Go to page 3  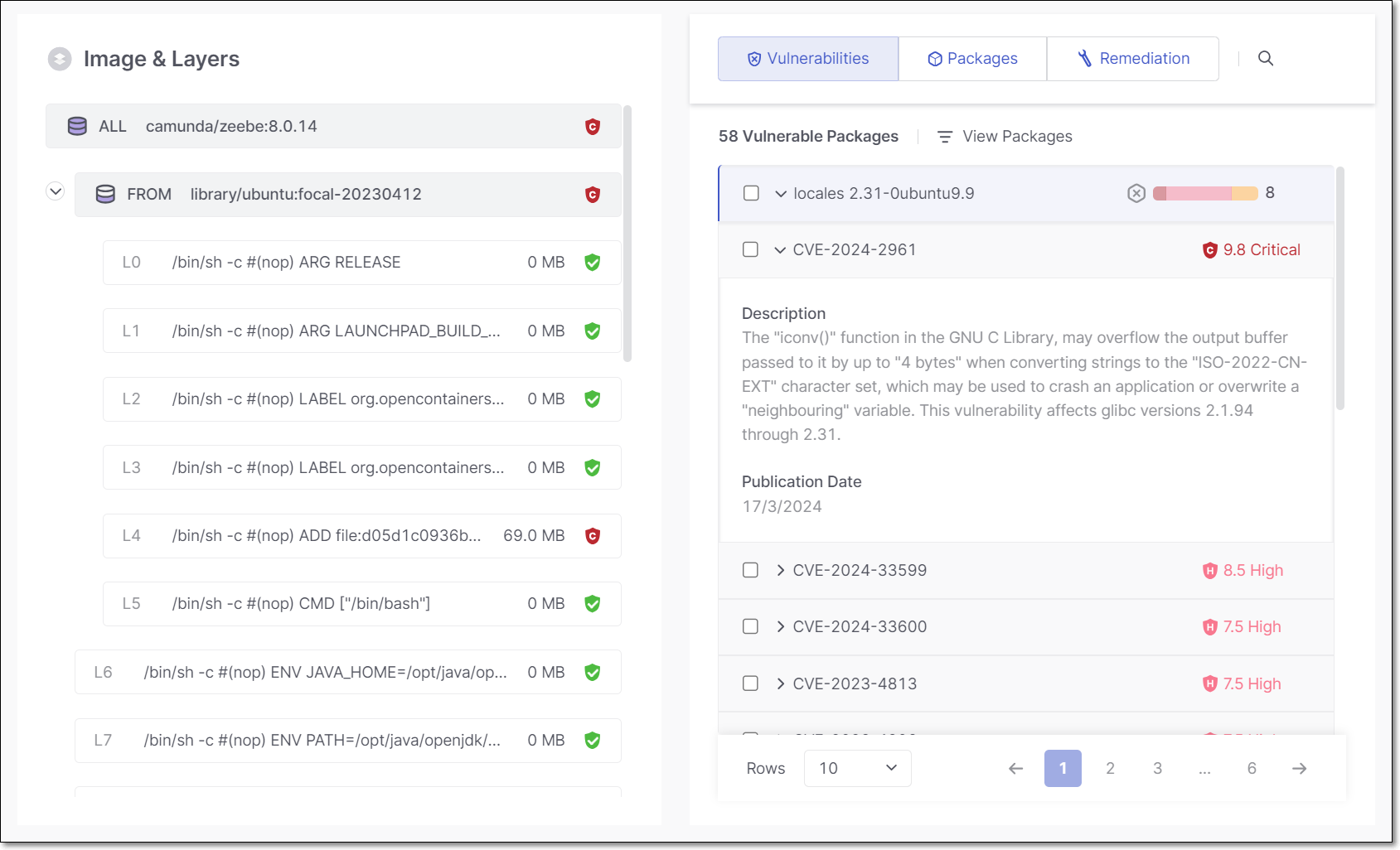(1157, 769)
